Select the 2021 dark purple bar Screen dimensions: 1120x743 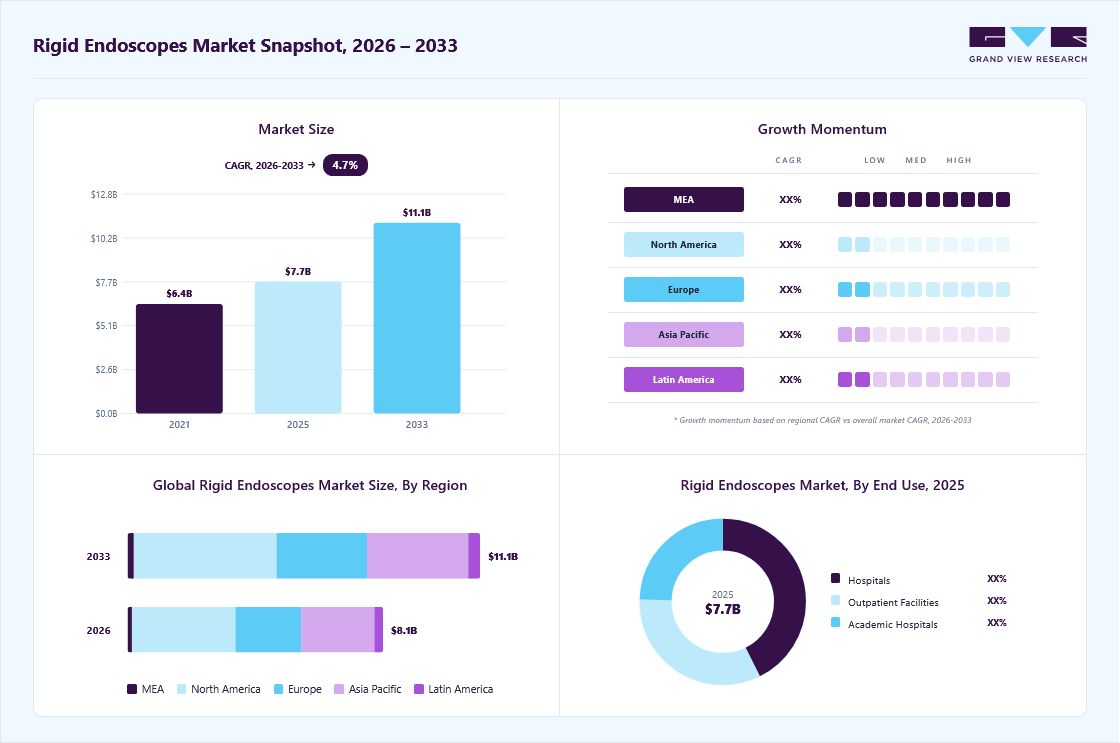(x=179, y=359)
